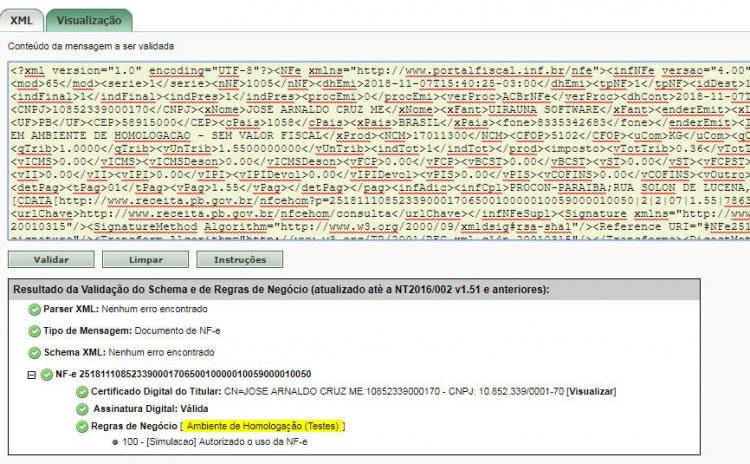Viewport: 750px width, 464px height.
Task: Click highlighted Ambiente de Homologação (Testes) label
Action: (263, 426)
